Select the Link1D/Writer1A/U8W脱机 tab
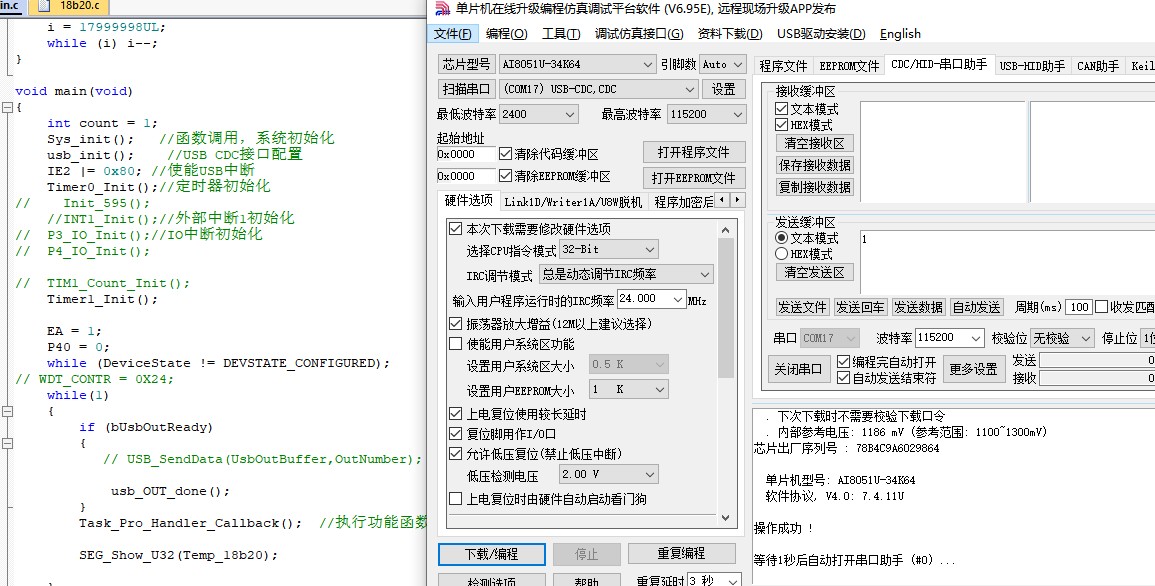This screenshot has height=586, width=1155. point(573,202)
